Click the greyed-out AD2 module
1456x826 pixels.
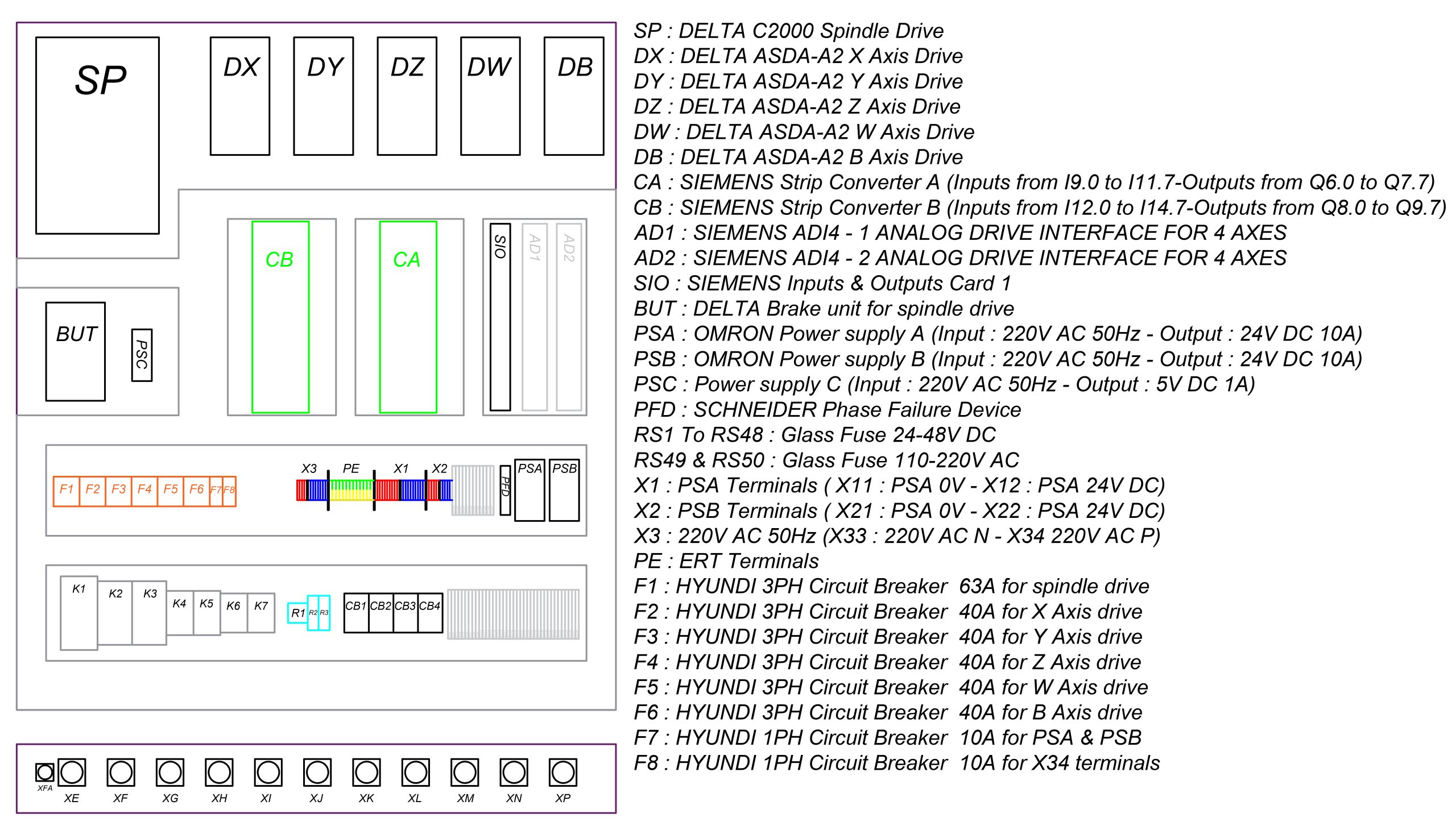569,317
